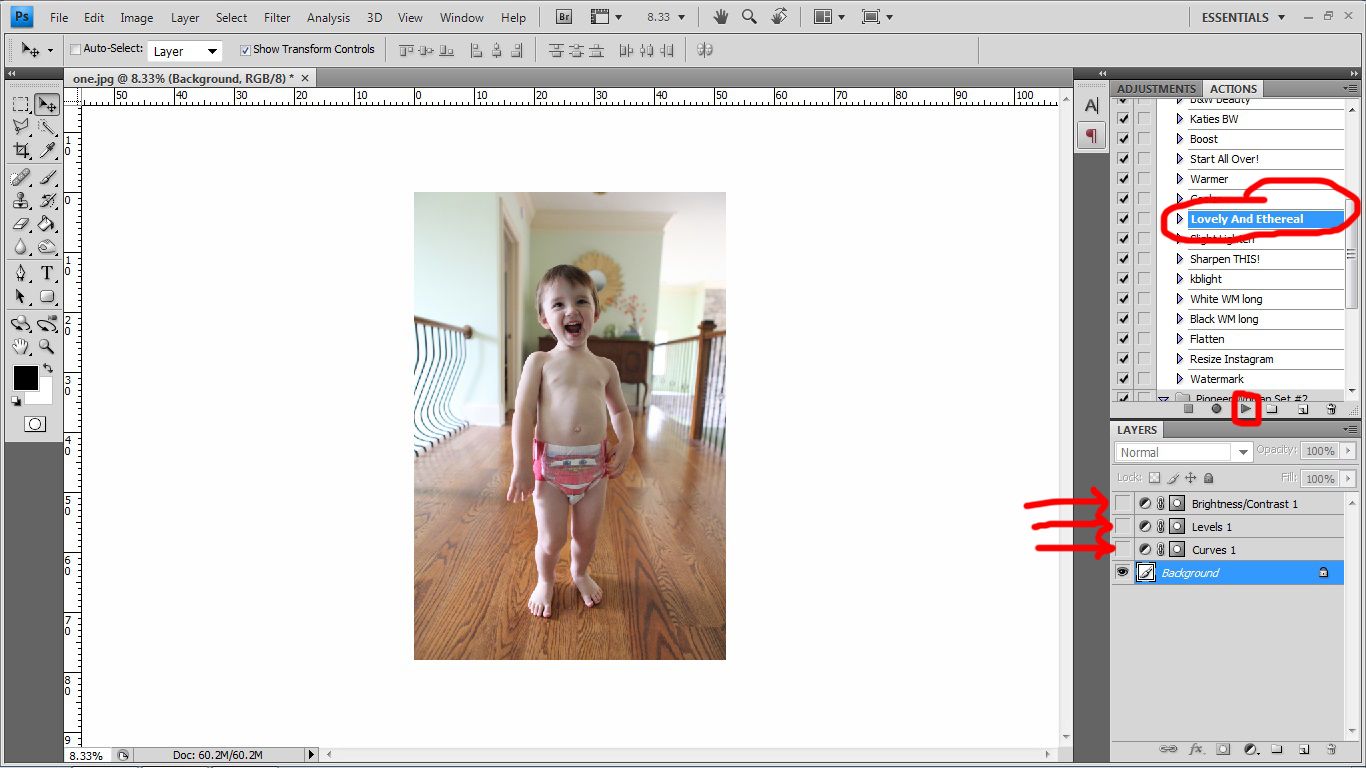Open the Filter menu
1366x768 pixels.
(x=276, y=16)
